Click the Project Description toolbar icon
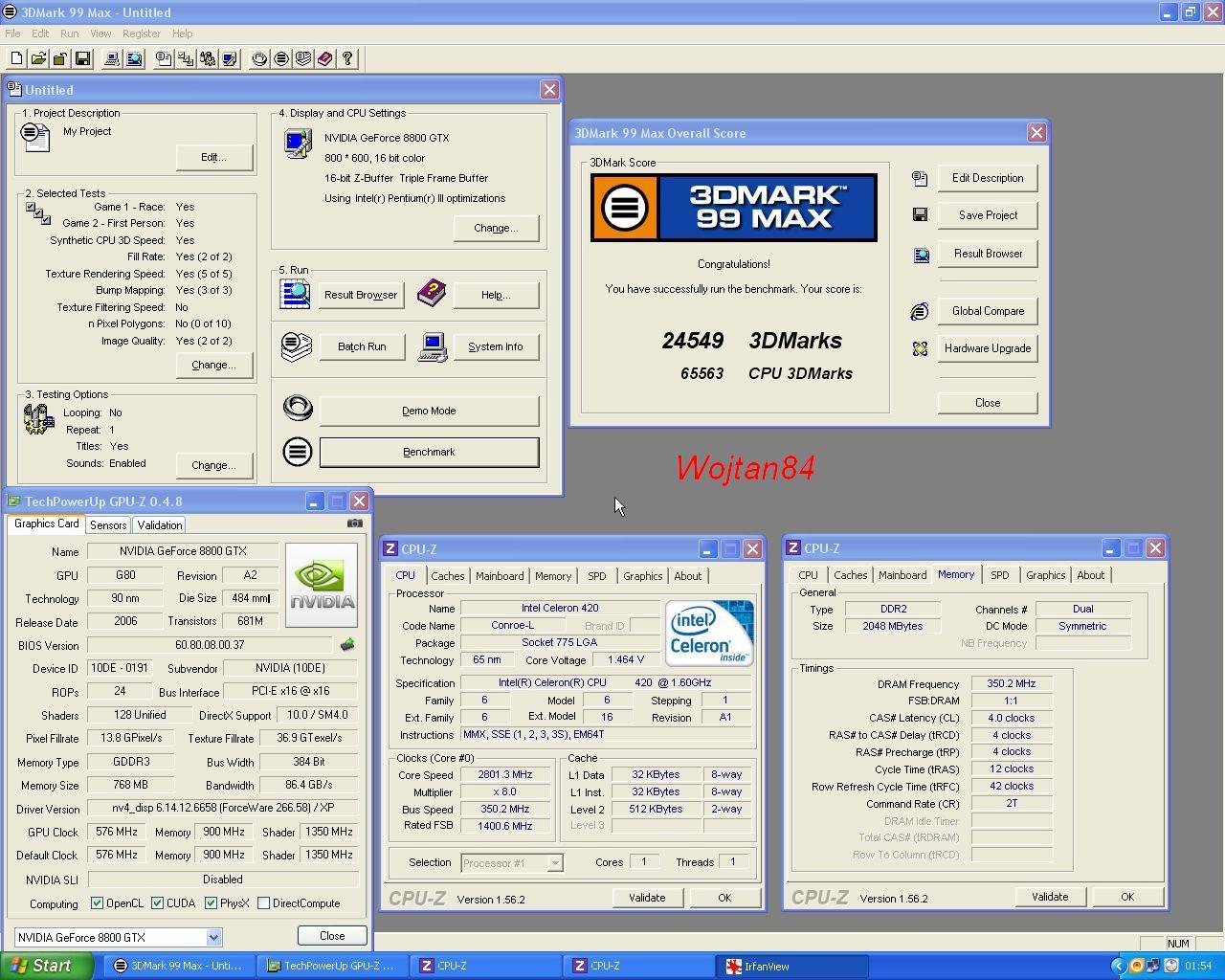1225x980 pixels. pyautogui.click(x=164, y=59)
